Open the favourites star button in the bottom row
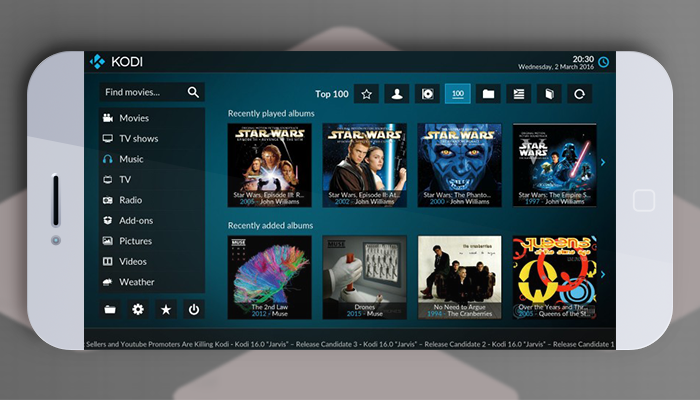The height and width of the screenshot is (400, 700). pos(166,309)
